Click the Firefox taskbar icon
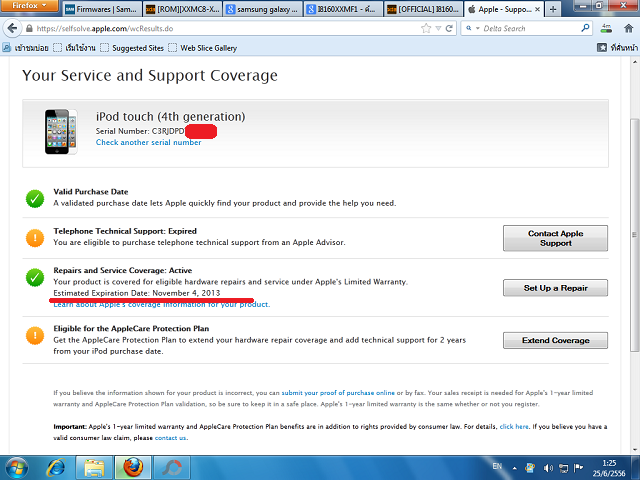 (133, 468)
